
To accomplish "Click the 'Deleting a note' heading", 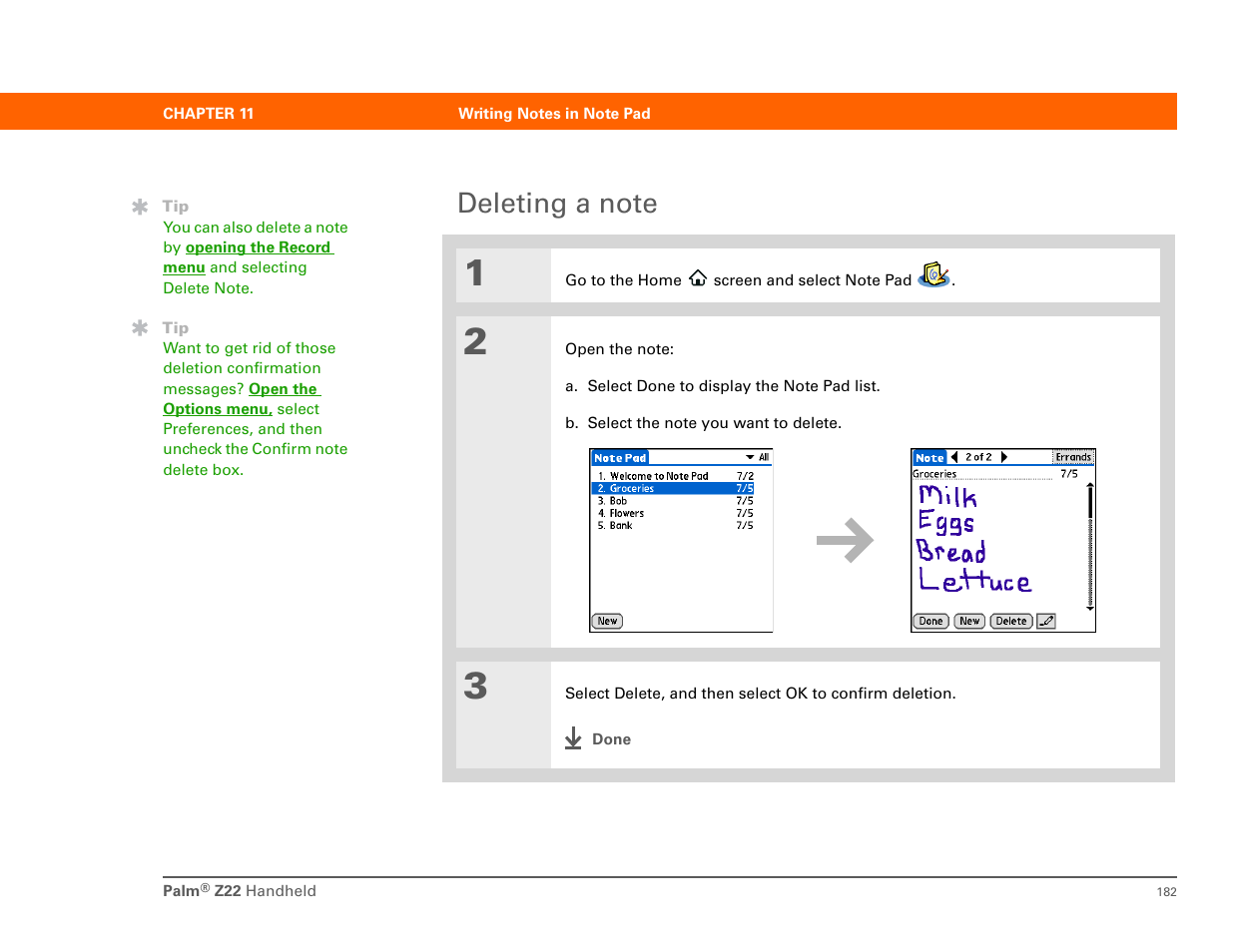I will [557, 204].
